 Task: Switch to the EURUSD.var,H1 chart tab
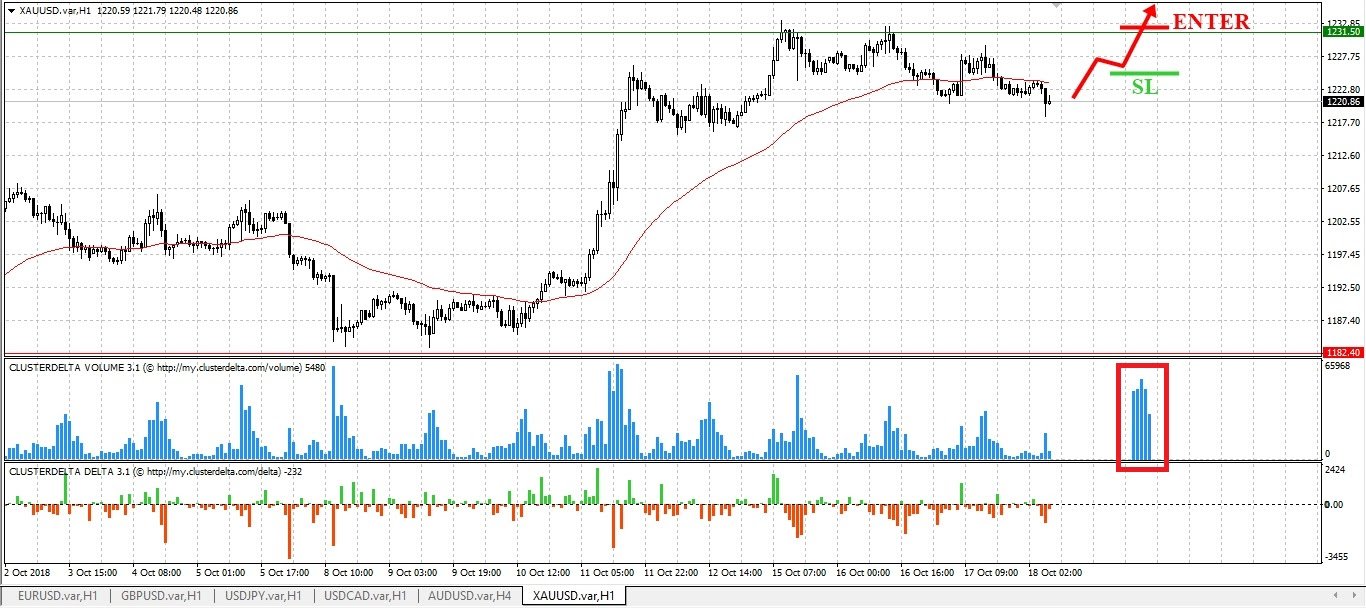(58, 596)
